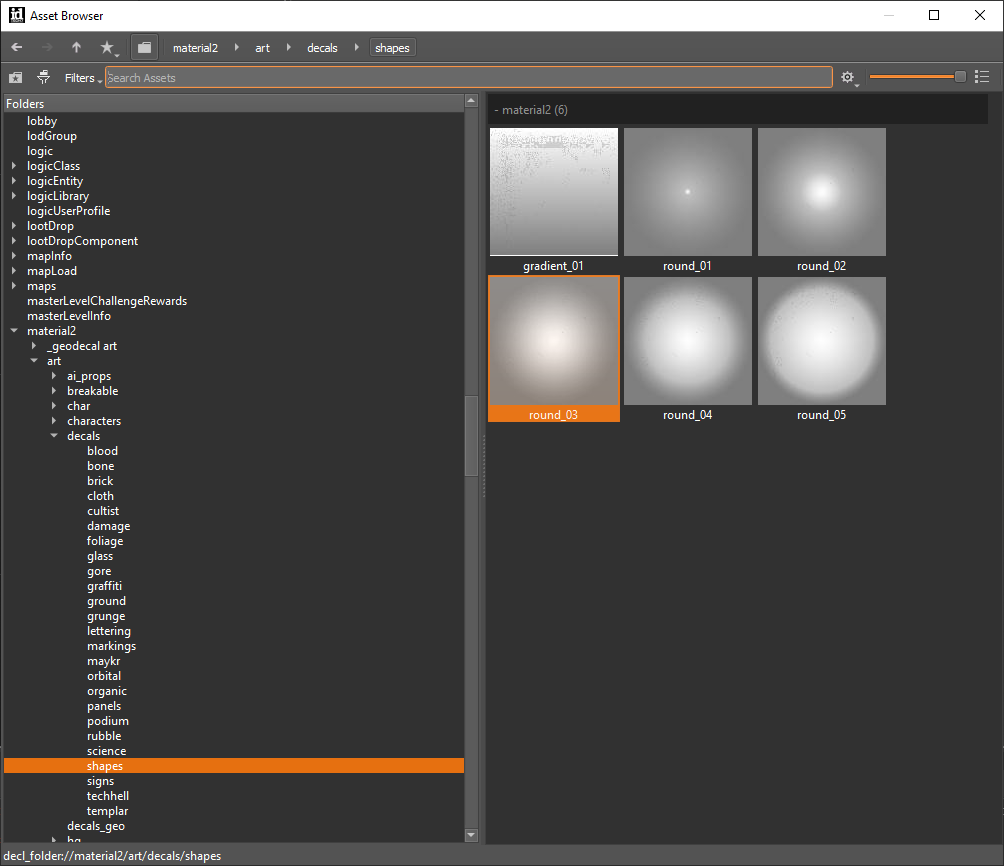1004x866 pixels.
Task: Expand the lootDrop folder
Action: (x=14, y=225)
